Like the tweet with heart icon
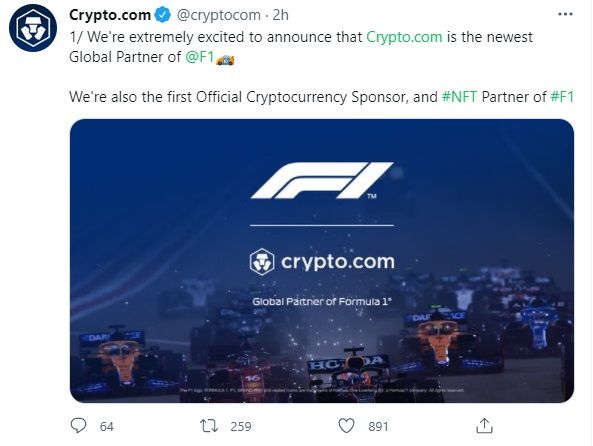593x446 pixels. point(346,426)
